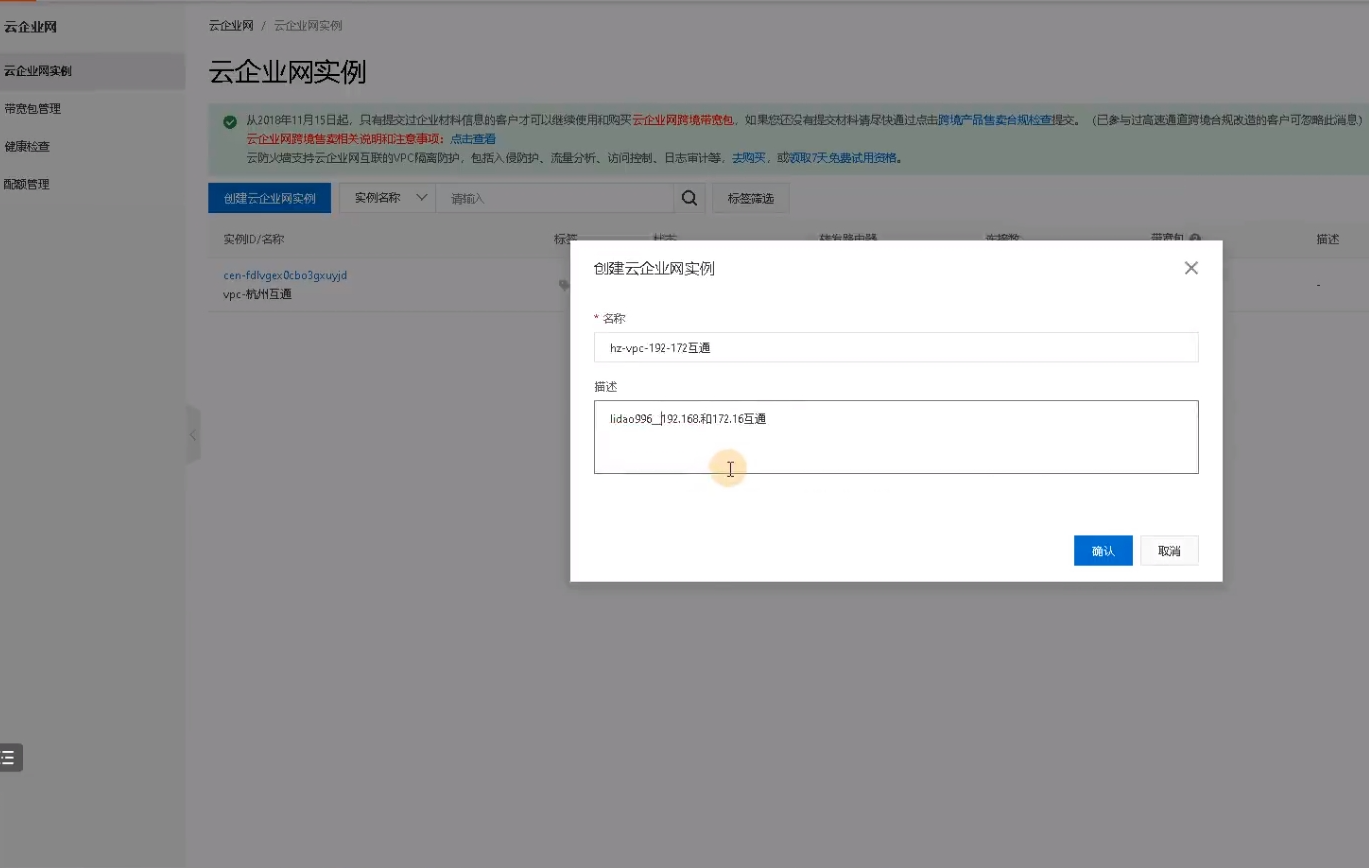Click the tag icon next to the cen instance
Image resolution: width=1369 pixels, height=868 pixels.
tap(565, 285)
